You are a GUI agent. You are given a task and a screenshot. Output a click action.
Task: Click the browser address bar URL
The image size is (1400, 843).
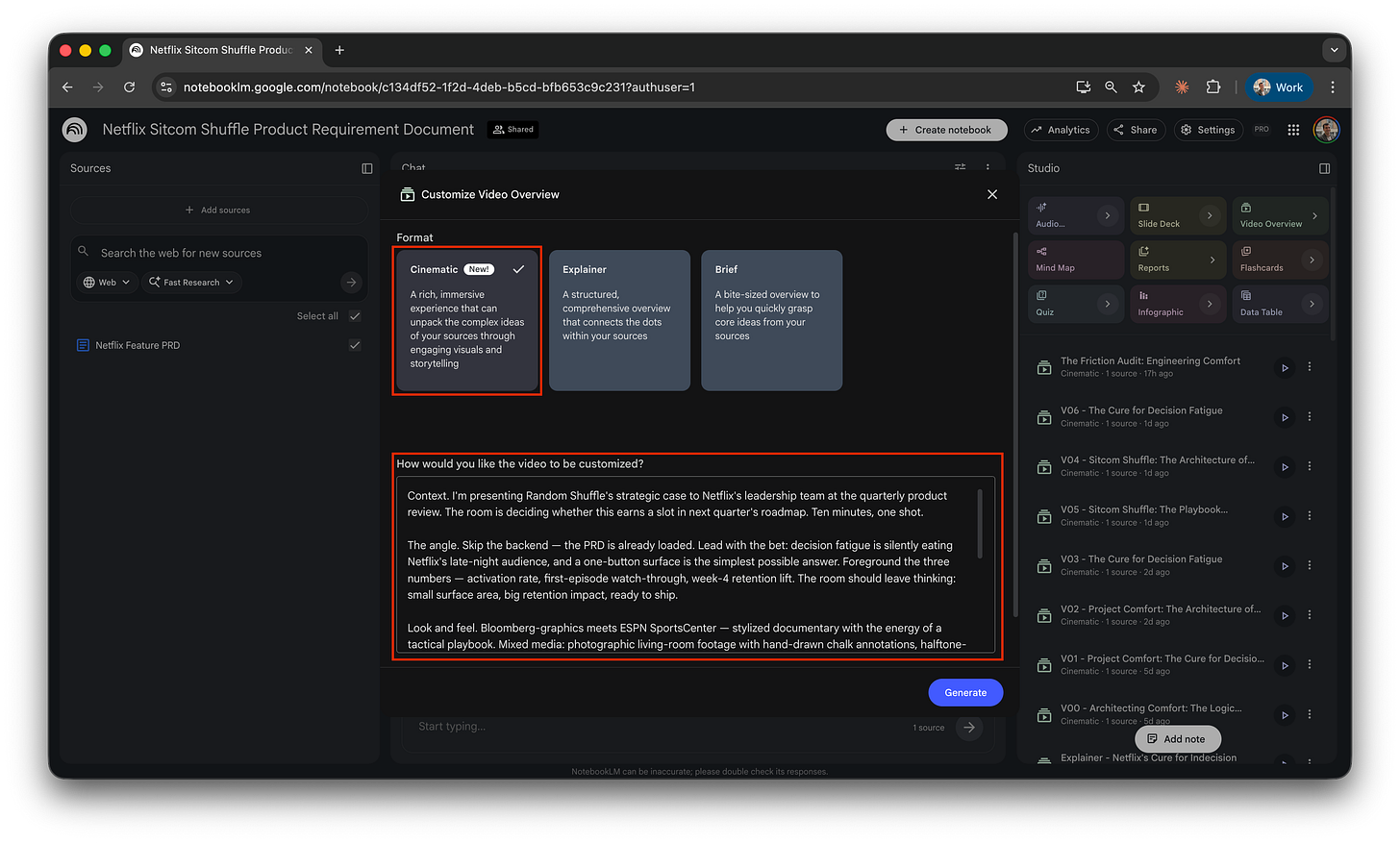(439, 87)
